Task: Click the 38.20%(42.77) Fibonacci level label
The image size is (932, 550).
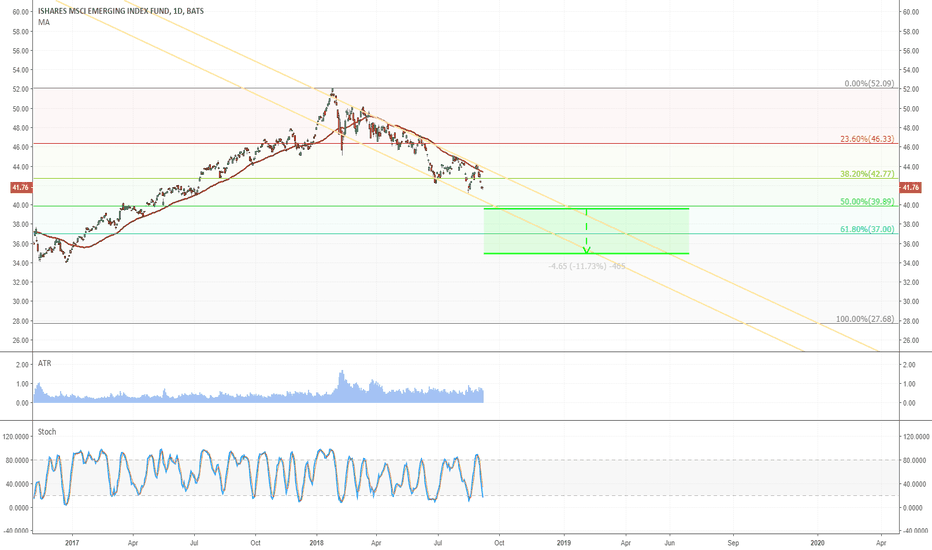Action: point(867,174)
